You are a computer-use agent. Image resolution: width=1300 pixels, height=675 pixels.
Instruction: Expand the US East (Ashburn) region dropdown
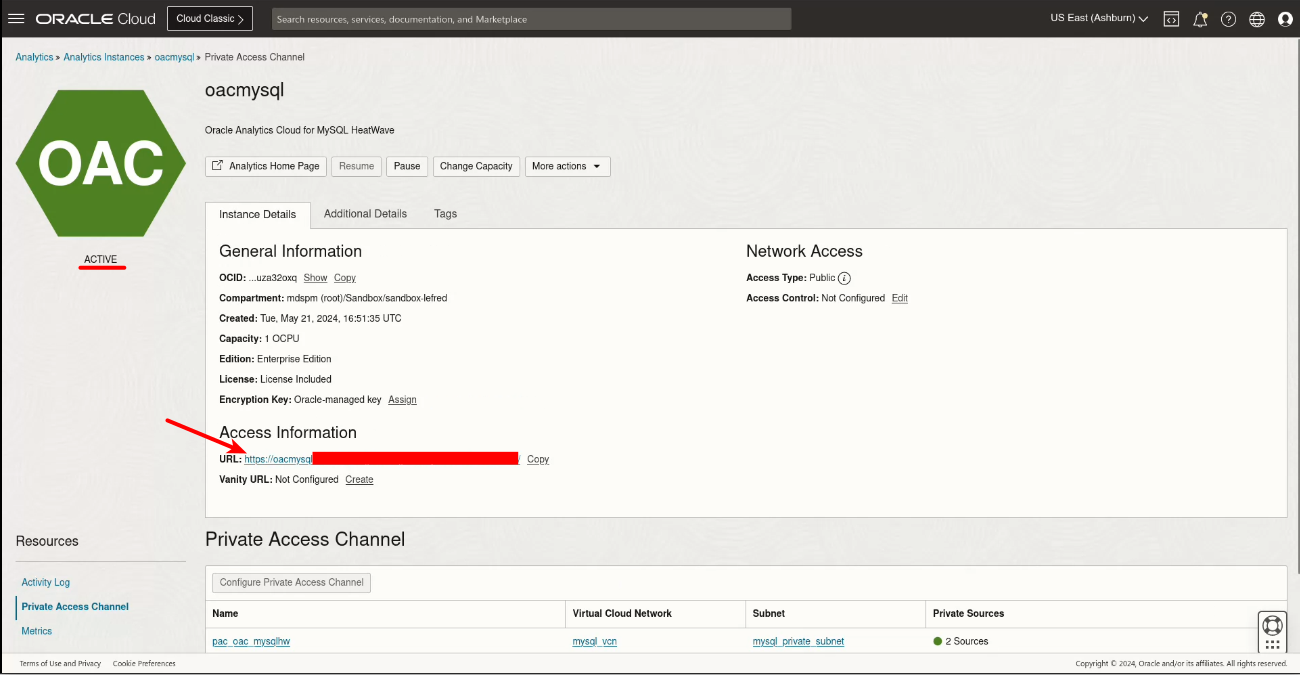pos(1098,19)
